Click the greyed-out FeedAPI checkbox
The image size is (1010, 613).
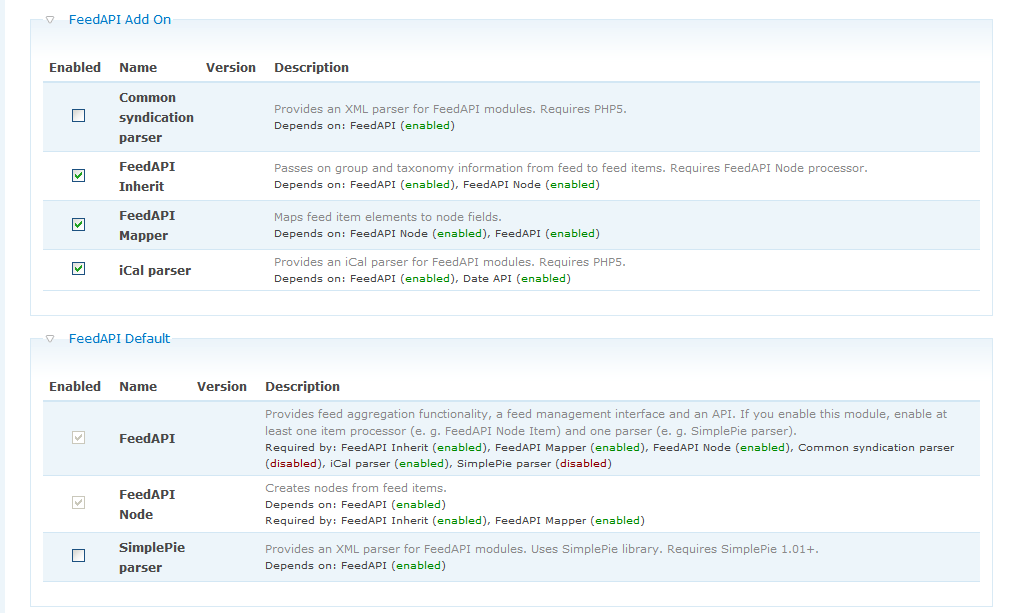click(79, 438)
